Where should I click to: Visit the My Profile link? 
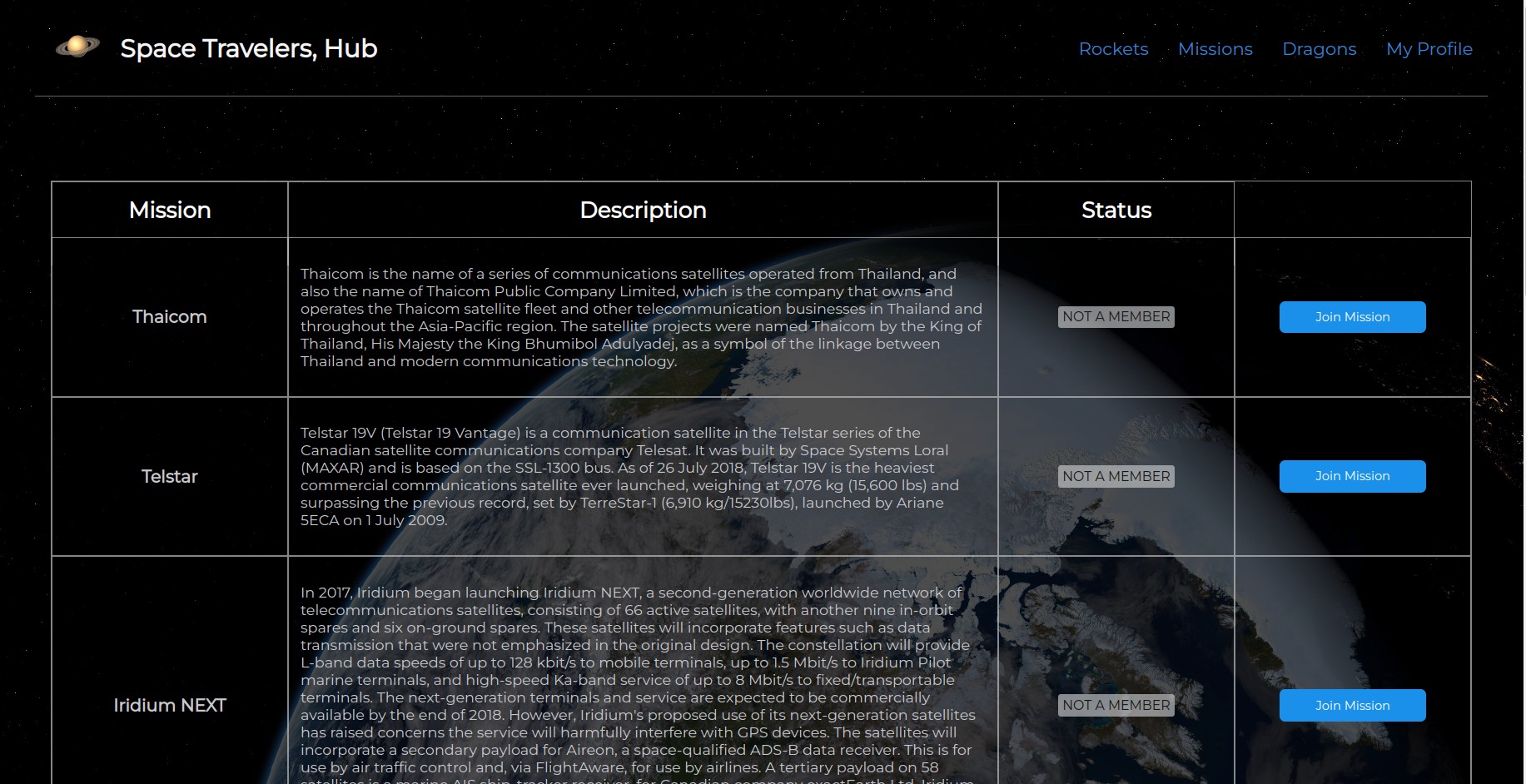(x=1429, y=49)
